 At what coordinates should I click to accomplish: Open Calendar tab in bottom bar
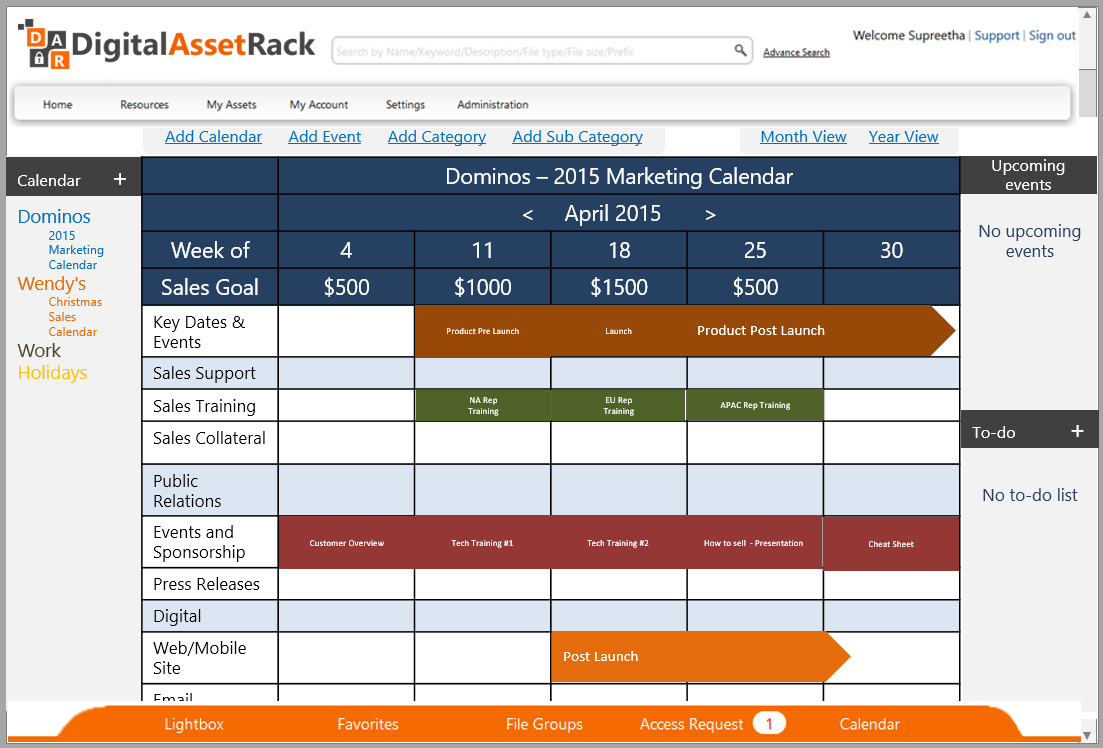869,724
